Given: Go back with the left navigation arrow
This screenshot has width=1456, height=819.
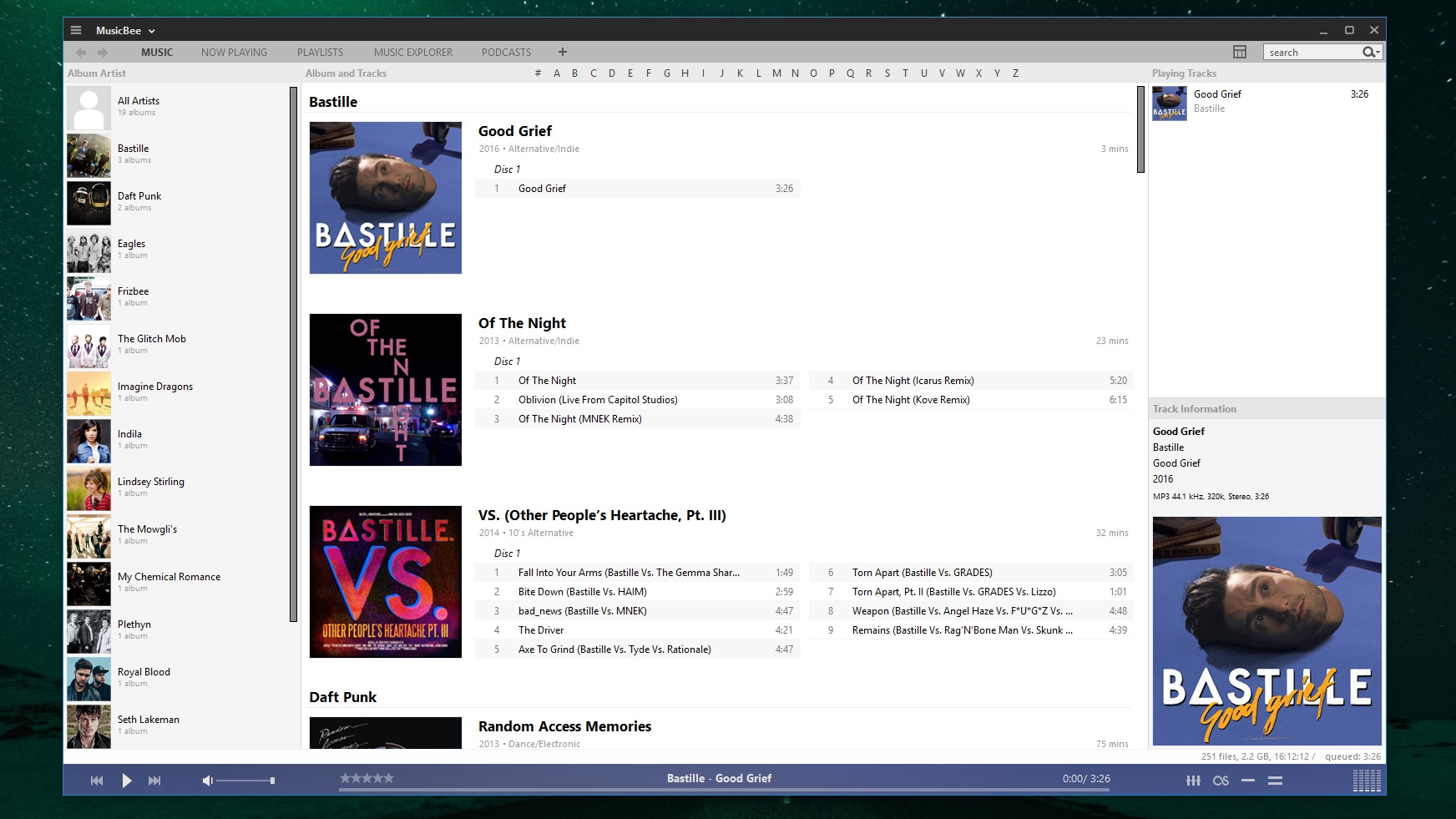Looking at the screenshot, I should click(x=81, y=52).
